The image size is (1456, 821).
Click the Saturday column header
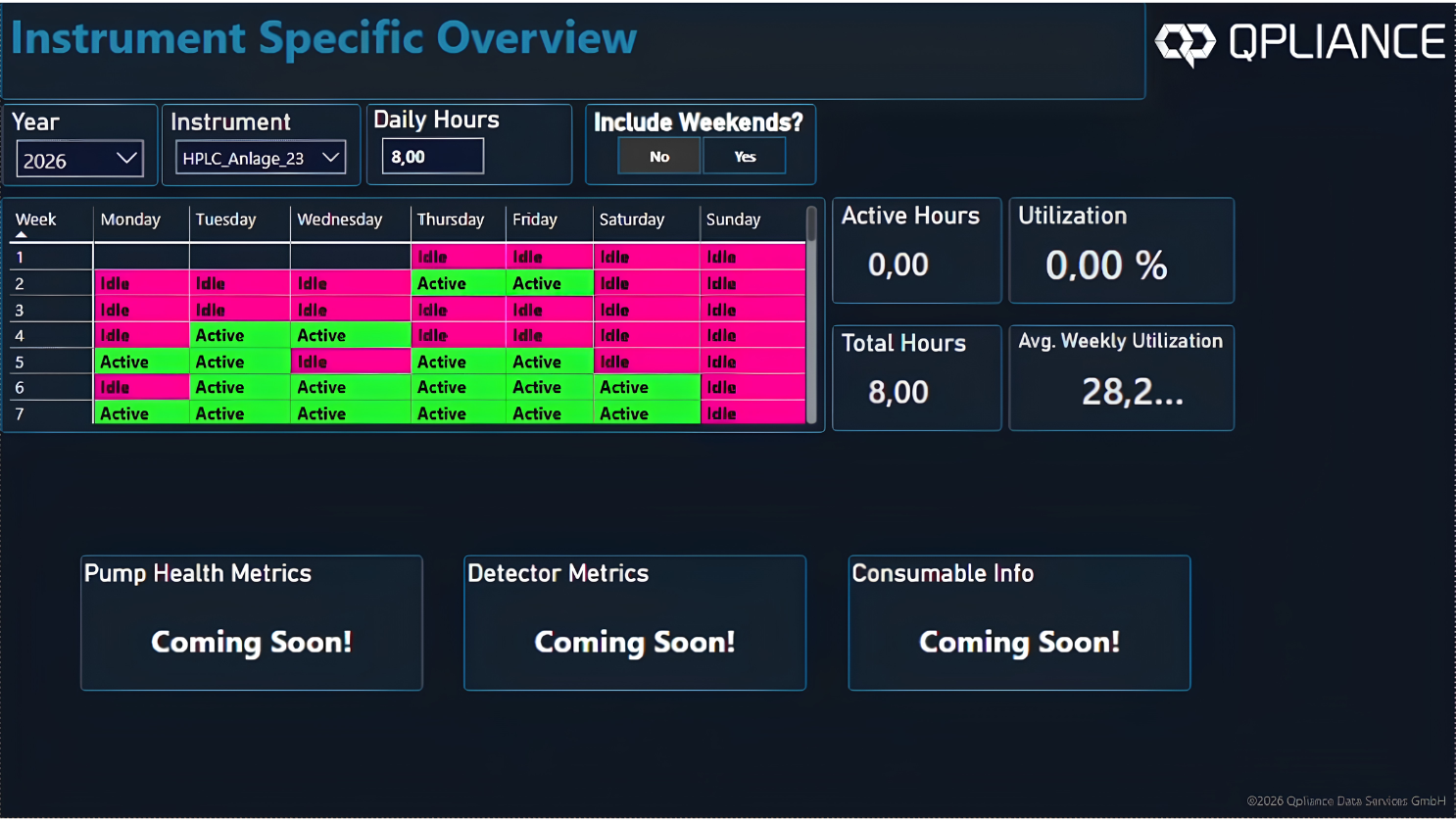(x=632, y=219)
